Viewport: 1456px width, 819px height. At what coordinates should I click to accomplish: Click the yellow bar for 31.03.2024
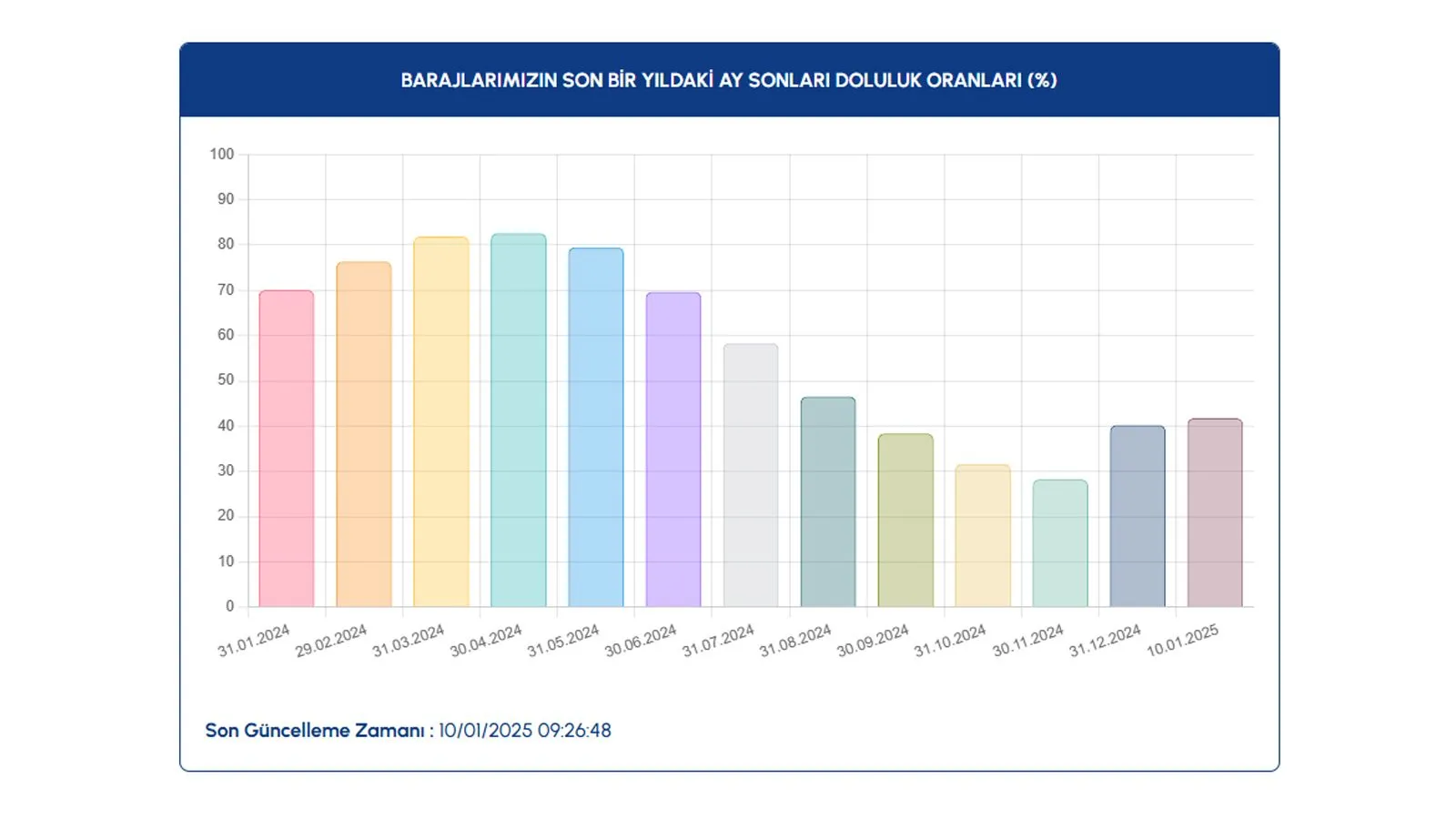441,422
